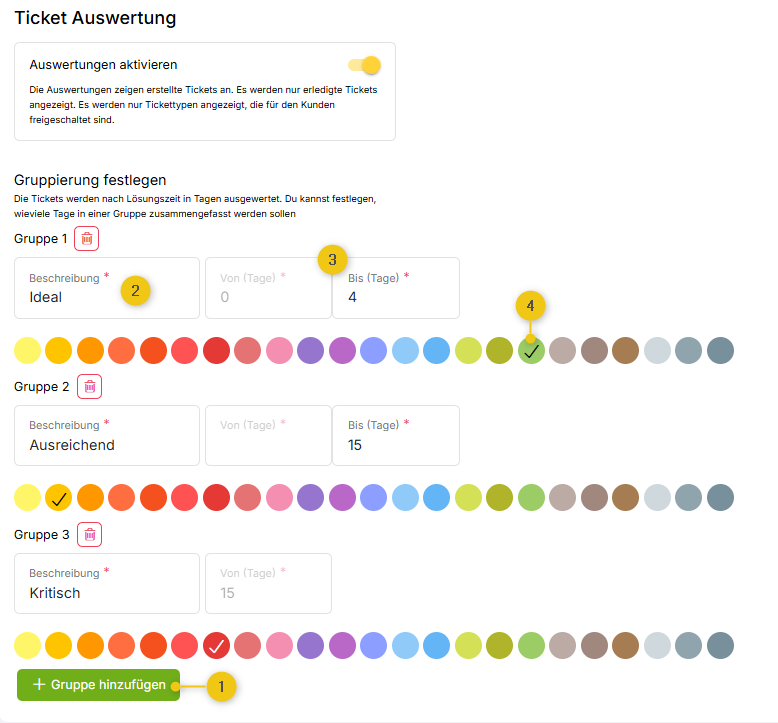Screen dimensions: 778x723
Task: Choose the blue-grey last swatch for Gruppe 1
Action: [x=720, y=351]
